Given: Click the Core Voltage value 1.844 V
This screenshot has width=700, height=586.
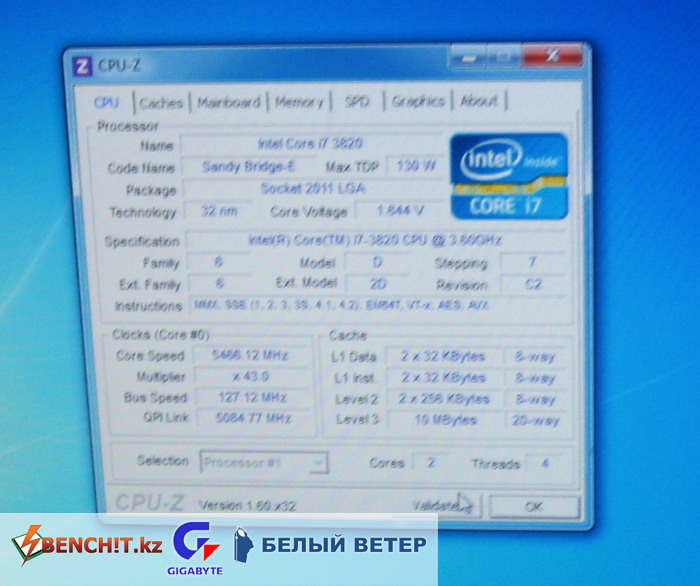Looking at the screenshot, I should [x=400, y=210].
